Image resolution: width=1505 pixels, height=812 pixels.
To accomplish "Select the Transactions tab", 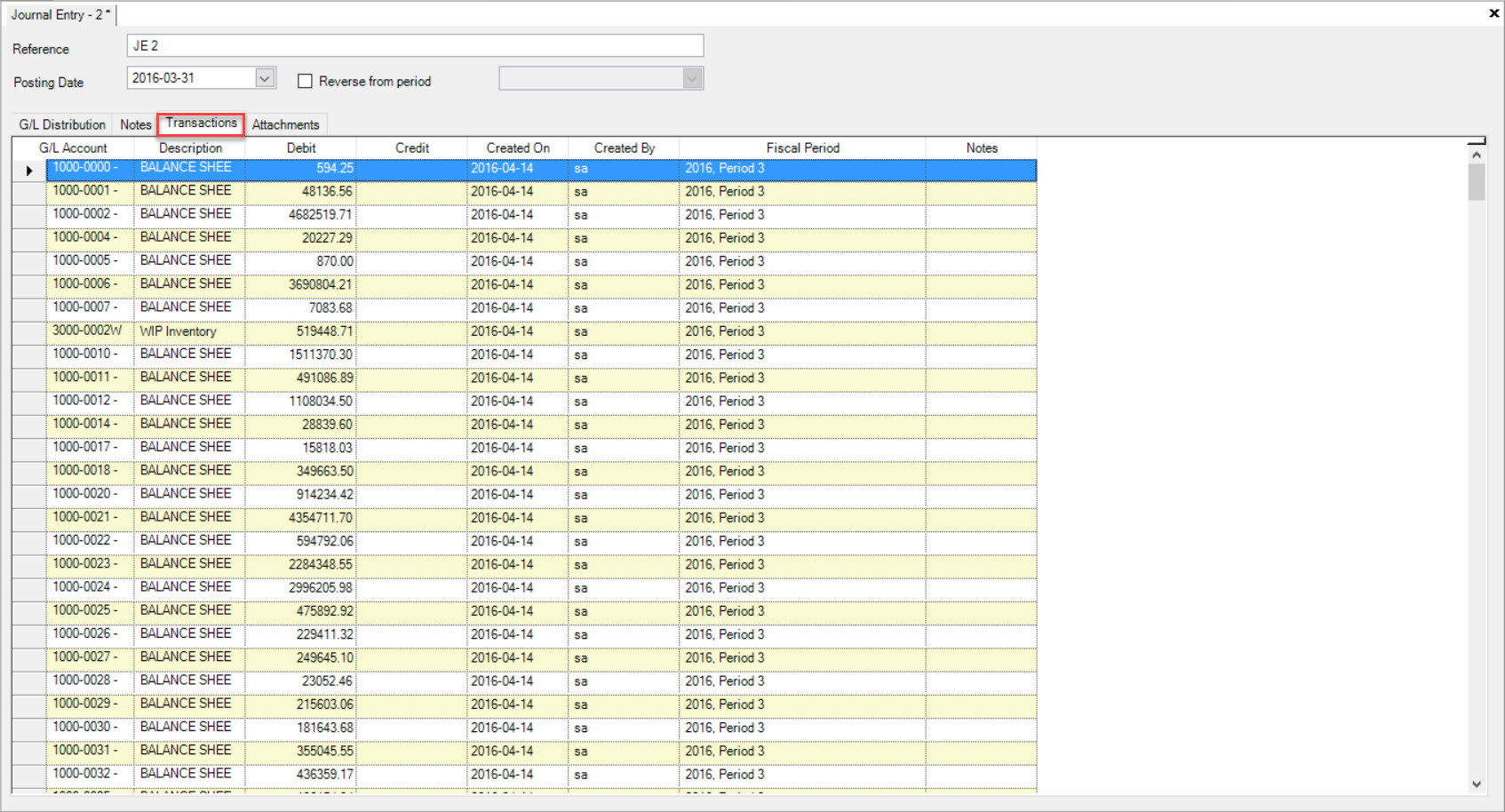I will (x=201, y=123).
